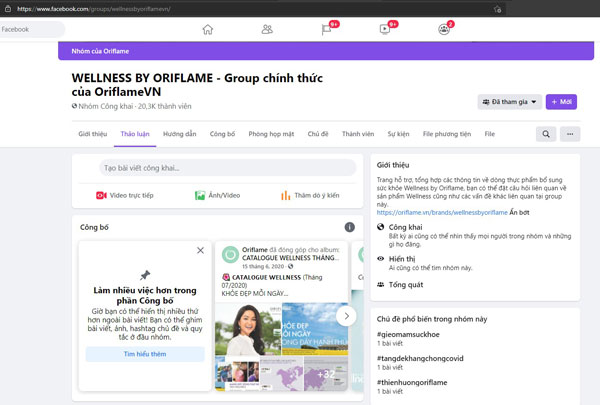Viewport: 600px width, 405px height.
Task: Click the eye icon next to Hiển thị
Action: click(380, 258)
